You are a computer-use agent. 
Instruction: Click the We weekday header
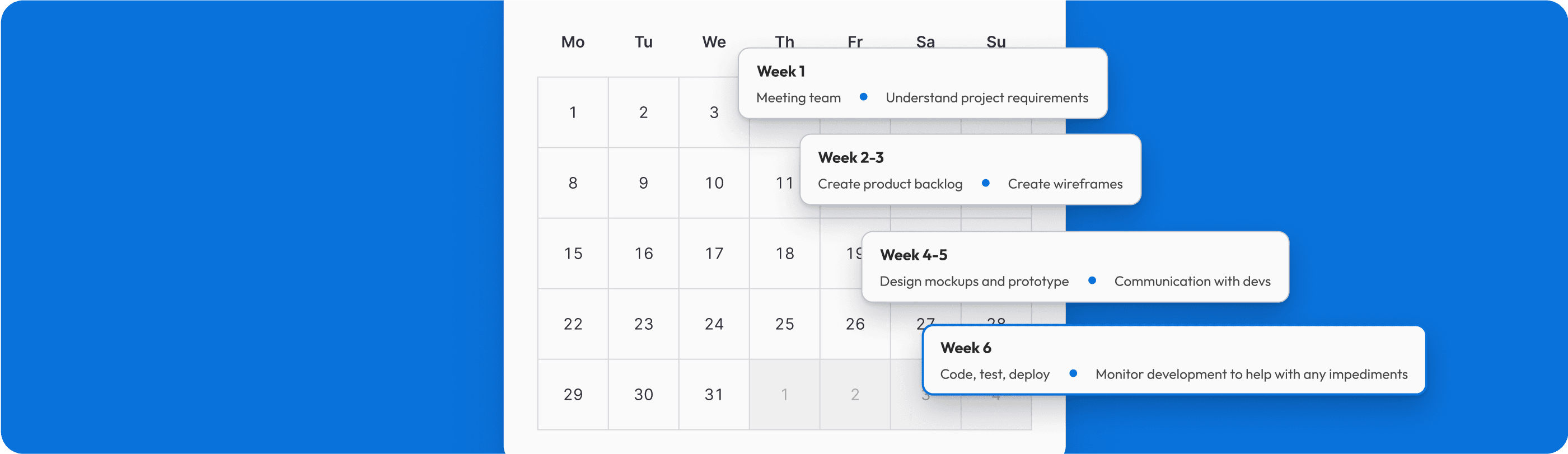click(714, 42)
